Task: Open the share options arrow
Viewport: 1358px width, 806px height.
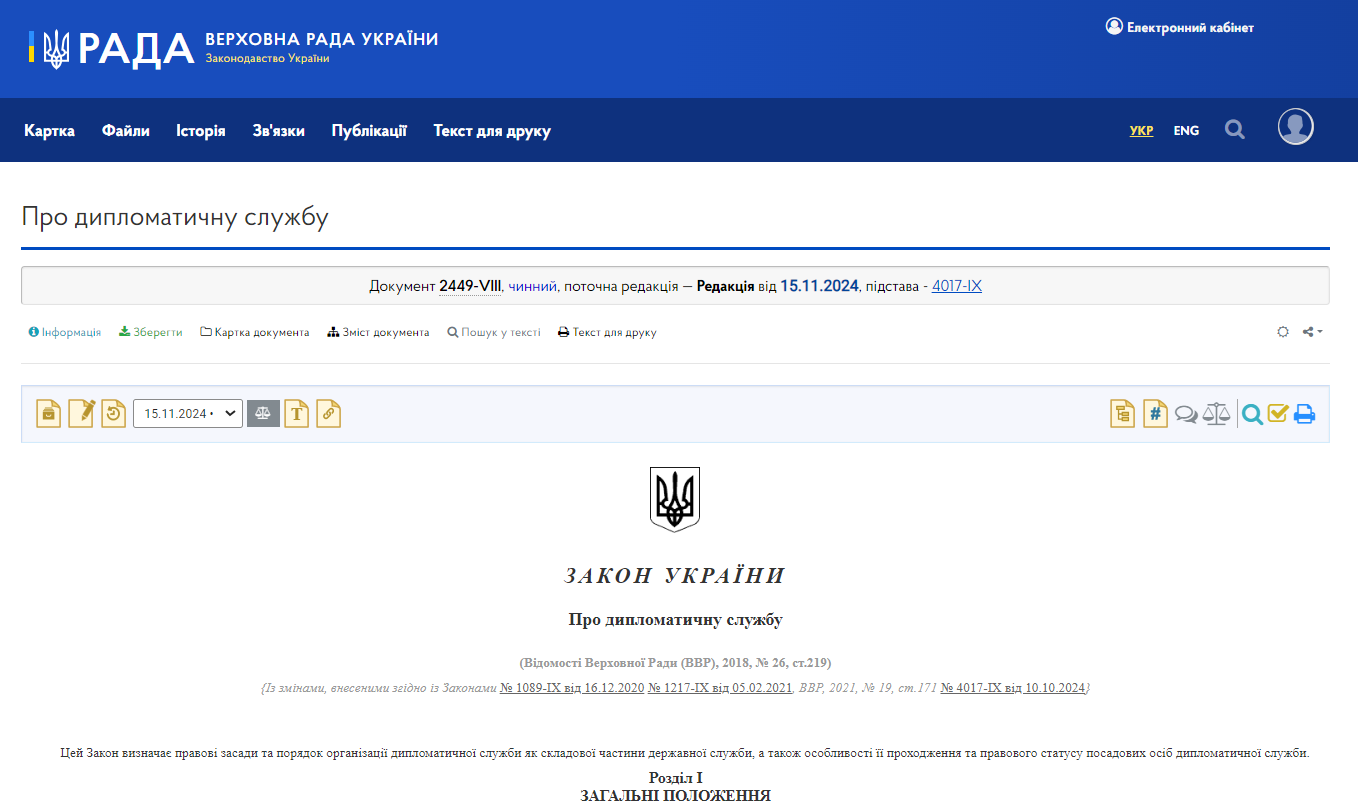Action: tap(1312, 331)
